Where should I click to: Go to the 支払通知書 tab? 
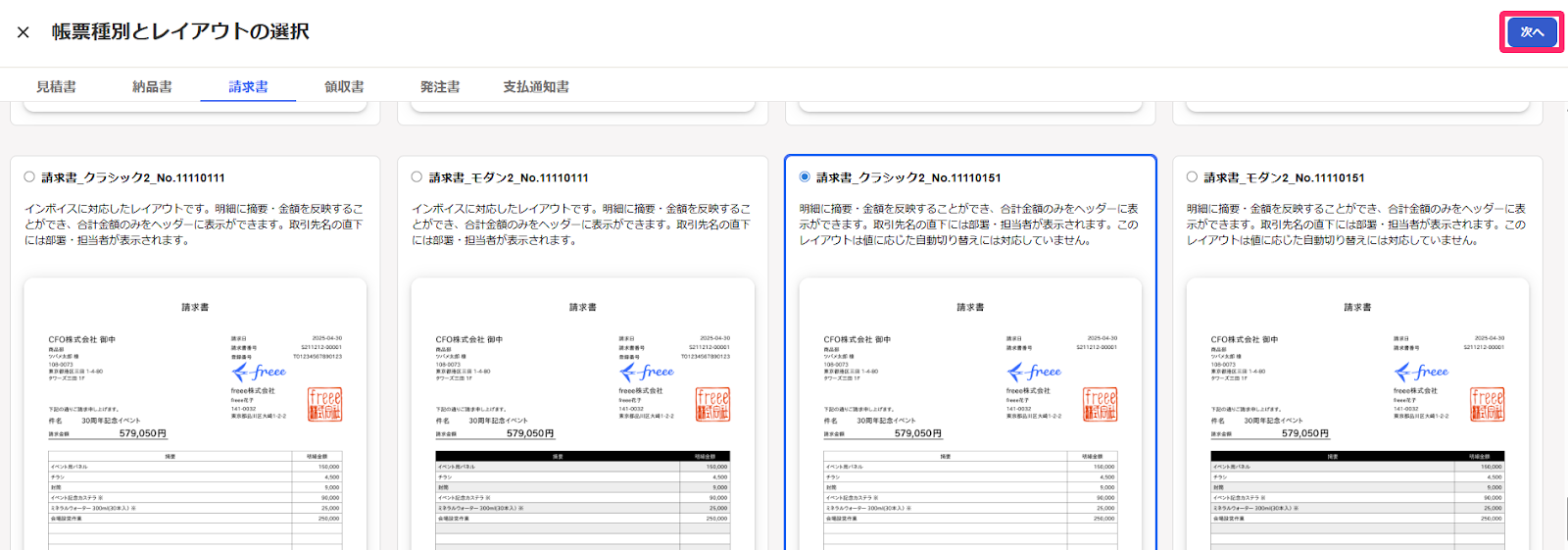point(536,86)
